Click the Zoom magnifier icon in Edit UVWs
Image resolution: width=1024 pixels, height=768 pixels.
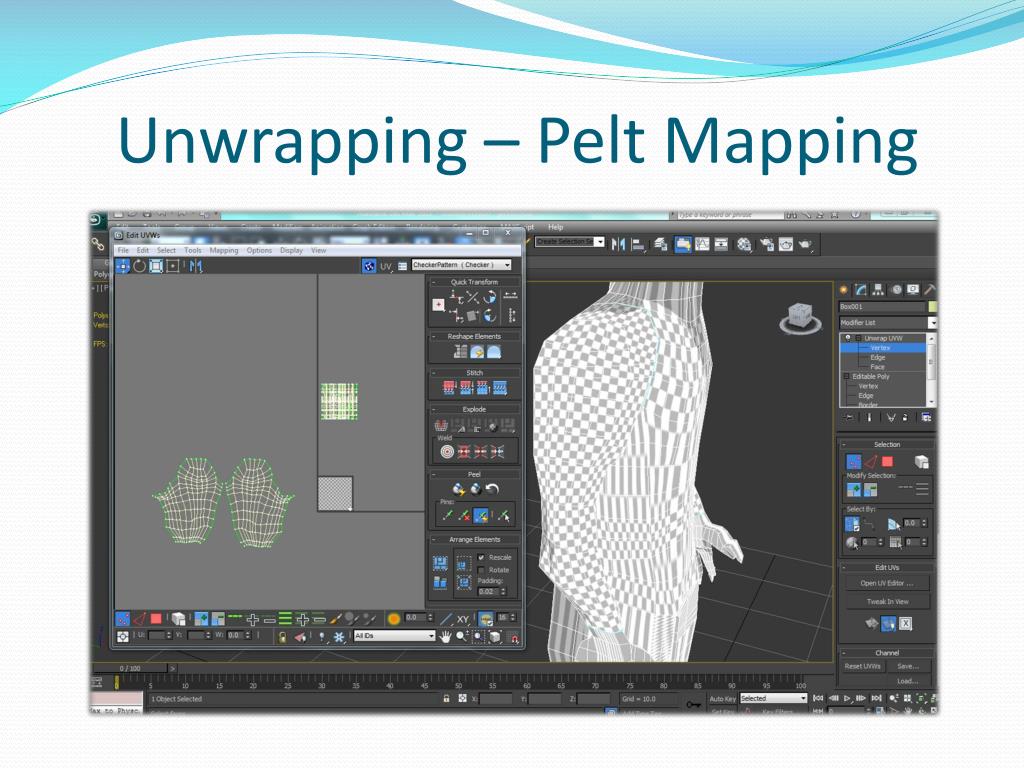point(462,637)
